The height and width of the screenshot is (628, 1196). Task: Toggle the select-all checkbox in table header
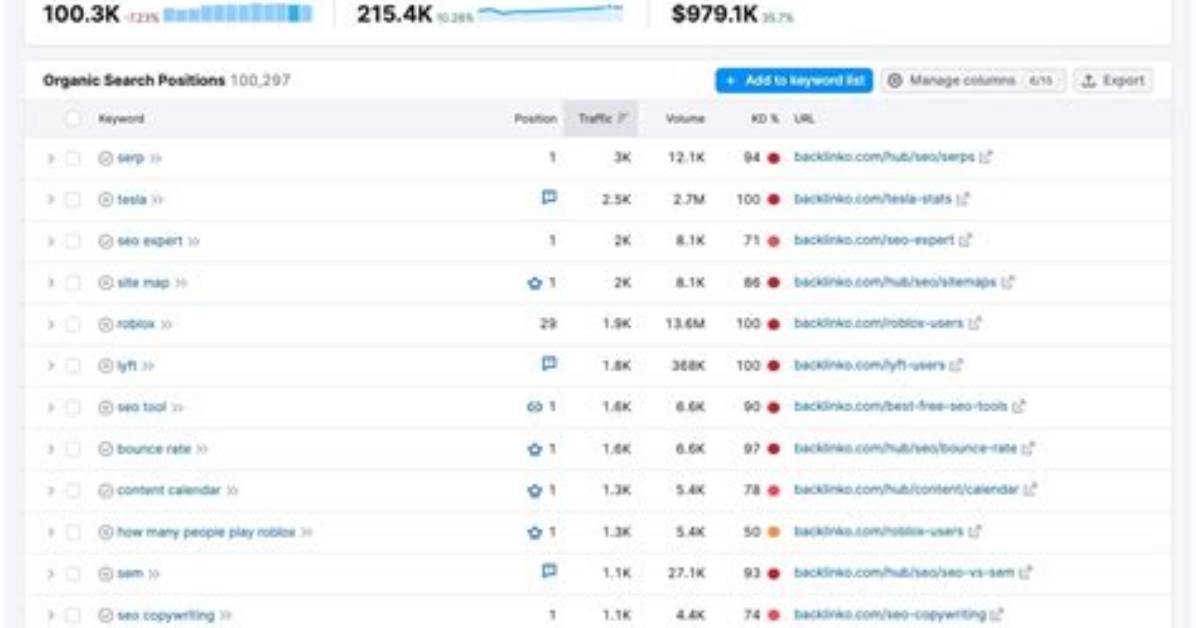[72, 118]
